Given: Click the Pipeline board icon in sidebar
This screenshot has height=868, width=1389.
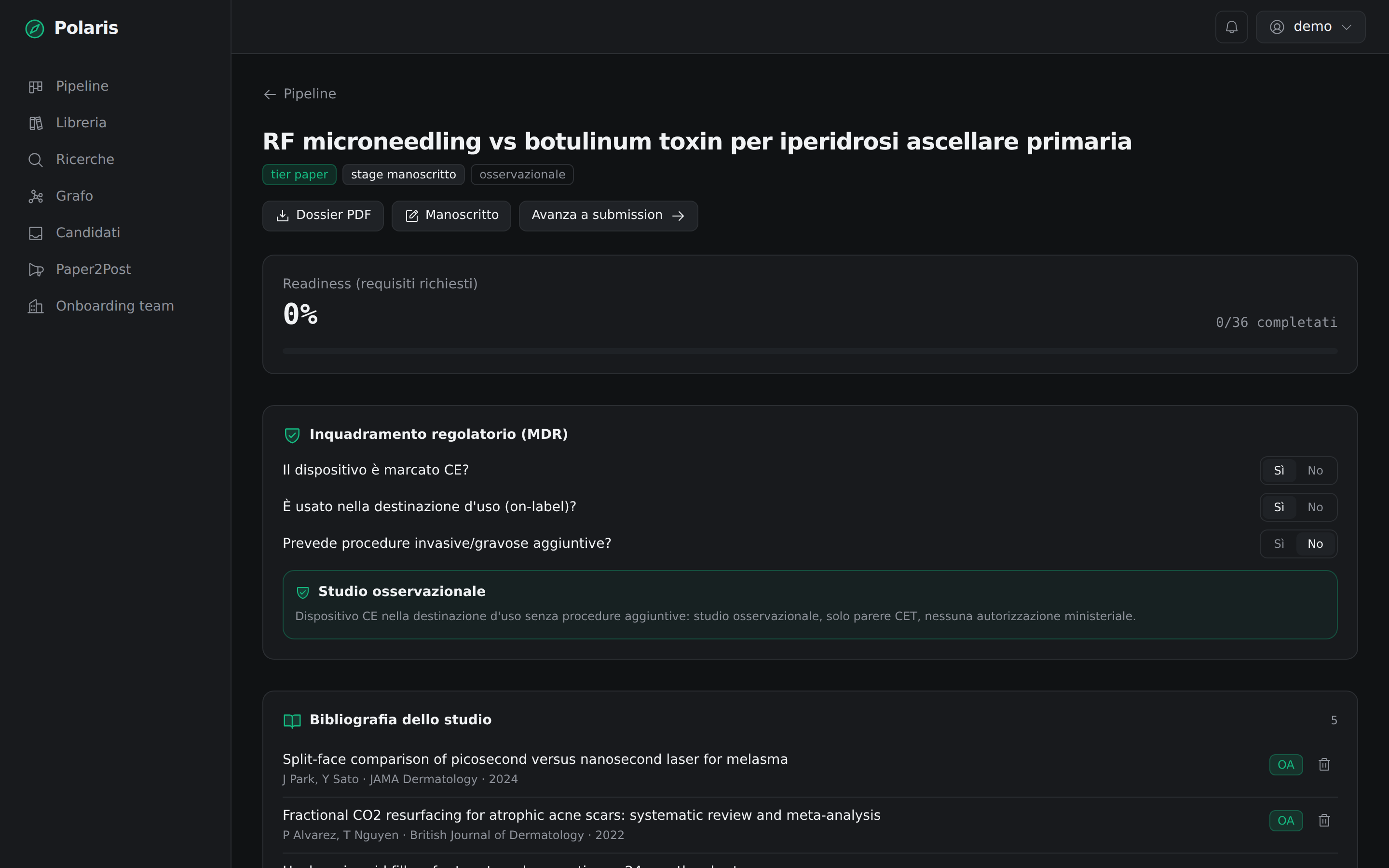Looking at the screenshot, I should pyautogui.click(x=36, y=87).
